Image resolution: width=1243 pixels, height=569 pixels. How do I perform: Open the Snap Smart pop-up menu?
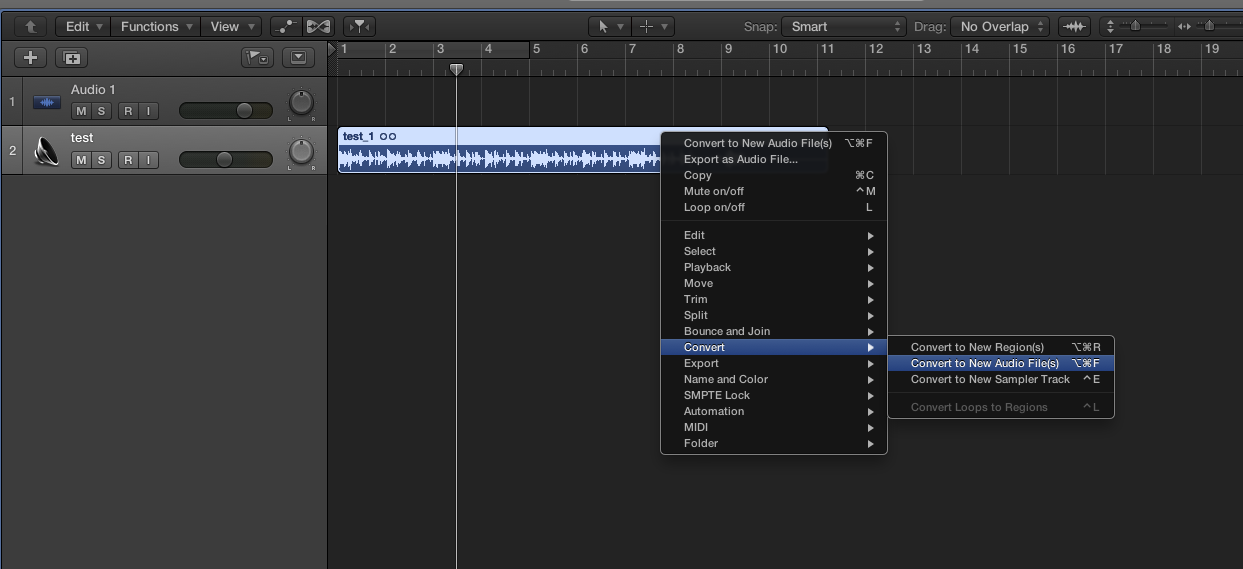coord(842,27)
